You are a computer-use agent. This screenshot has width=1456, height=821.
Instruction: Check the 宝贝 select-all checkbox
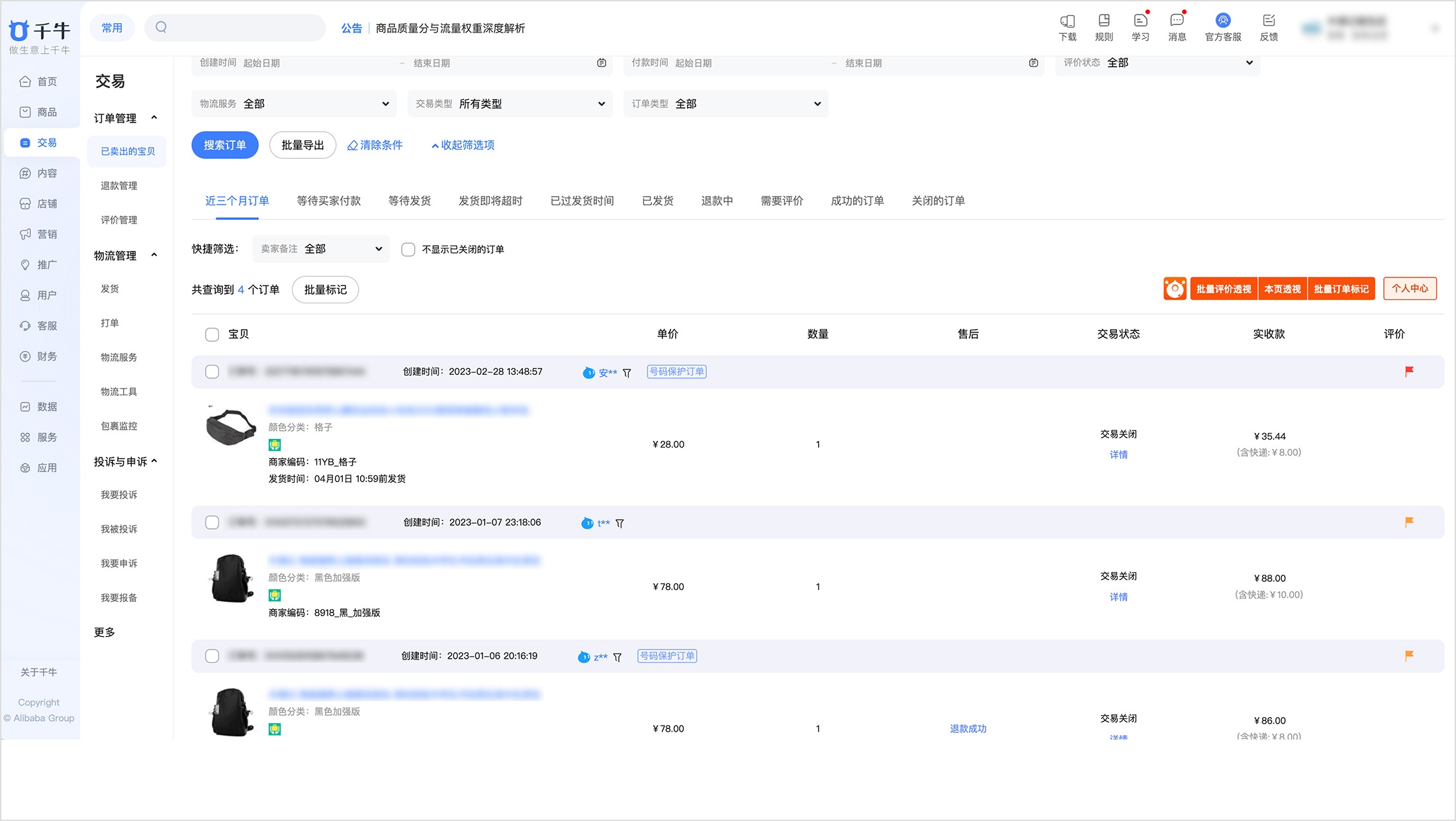(212, 334)
